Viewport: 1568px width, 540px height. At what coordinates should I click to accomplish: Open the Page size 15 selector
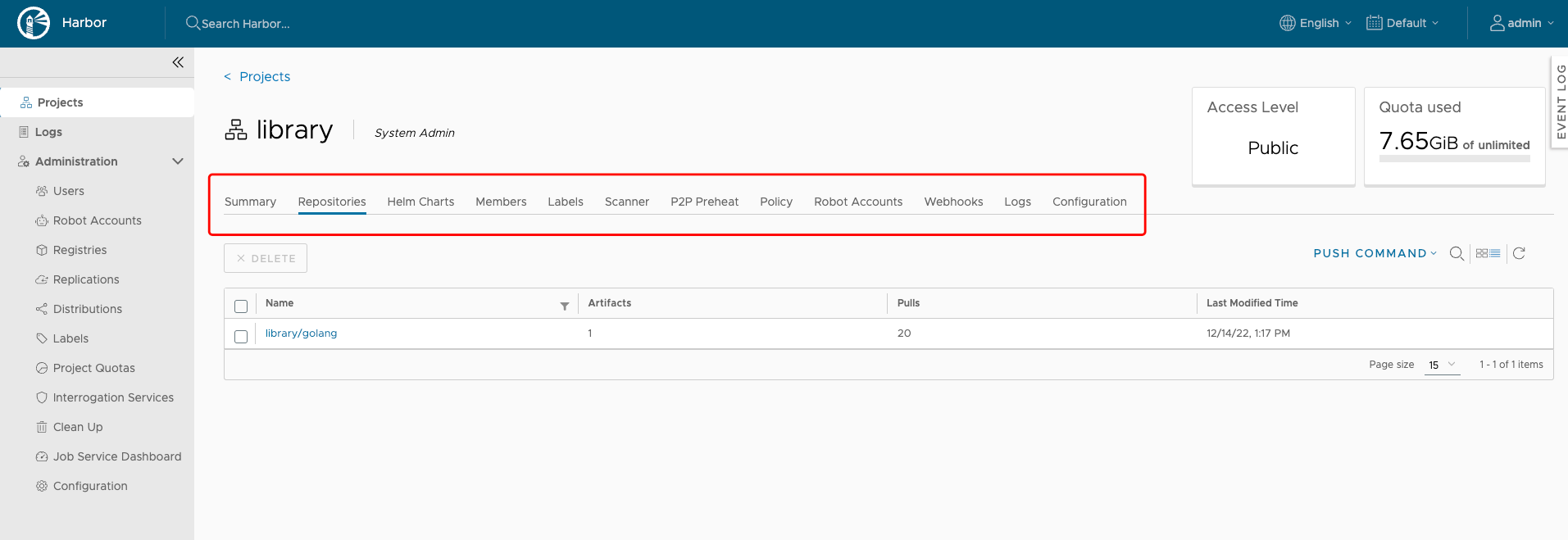coord(1442,365)
